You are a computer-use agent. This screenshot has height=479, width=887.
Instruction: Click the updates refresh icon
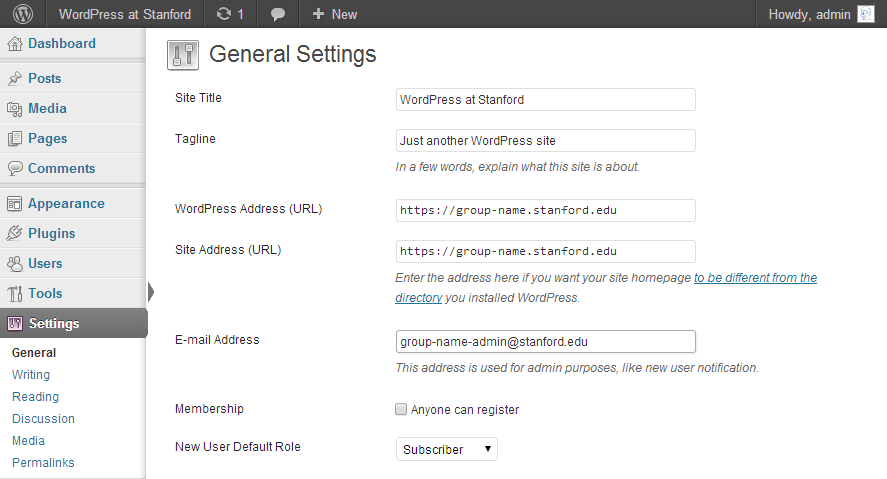pos(224,14)
